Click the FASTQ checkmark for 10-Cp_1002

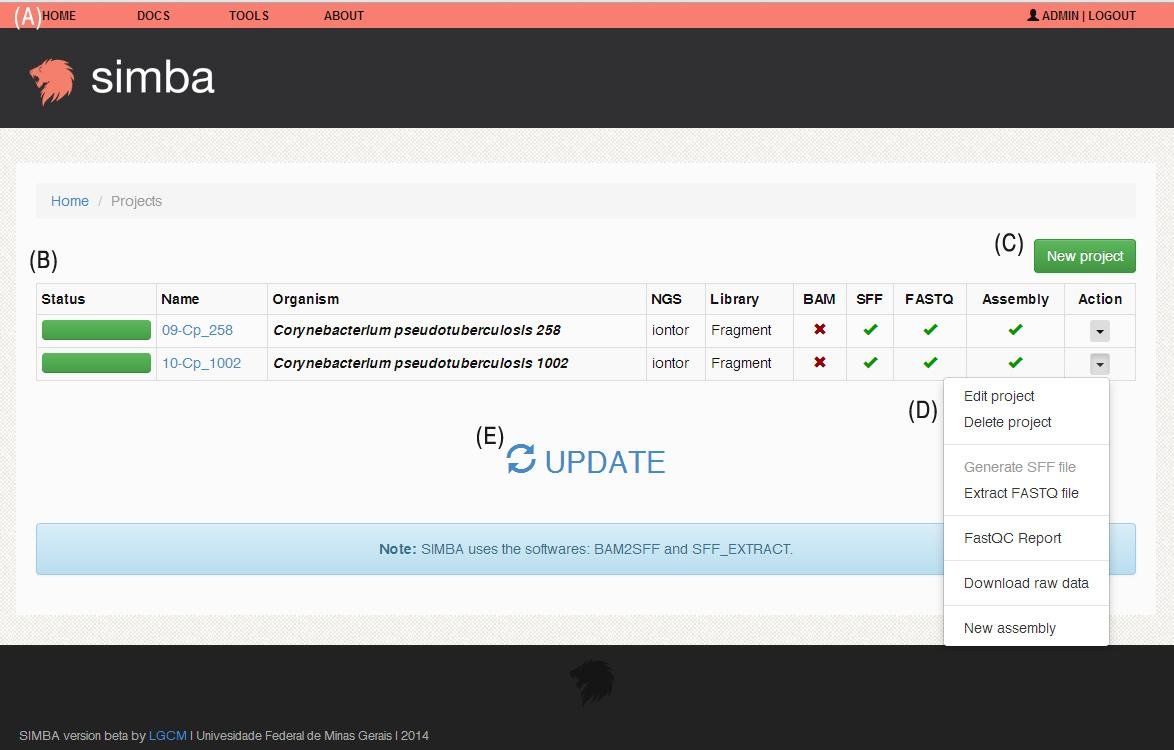(928, 362)
